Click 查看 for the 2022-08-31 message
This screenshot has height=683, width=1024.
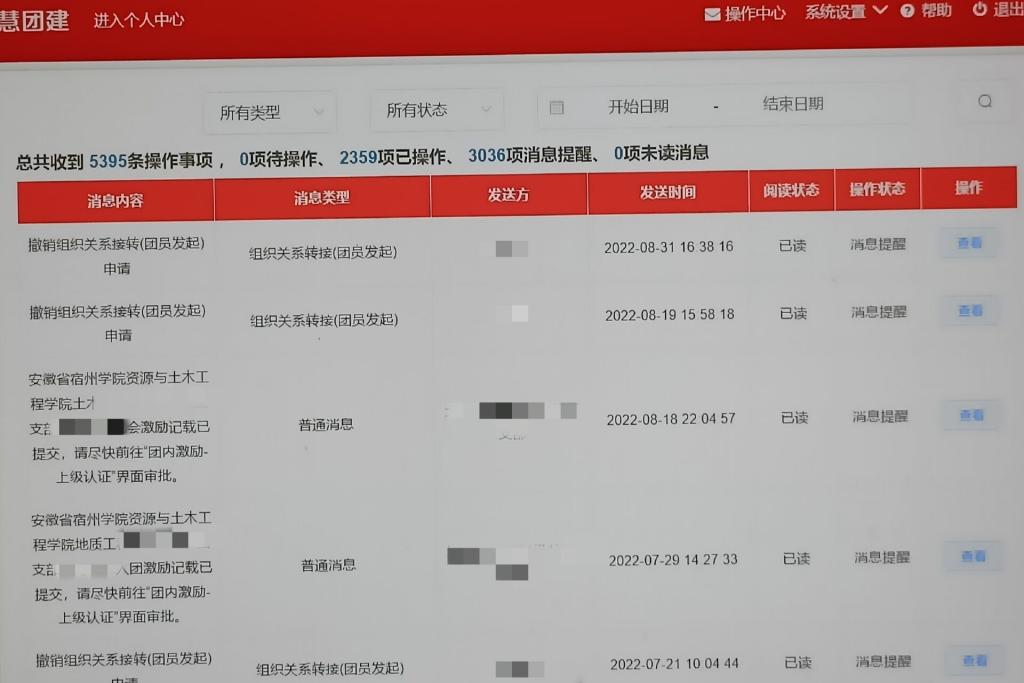(968, 243)
